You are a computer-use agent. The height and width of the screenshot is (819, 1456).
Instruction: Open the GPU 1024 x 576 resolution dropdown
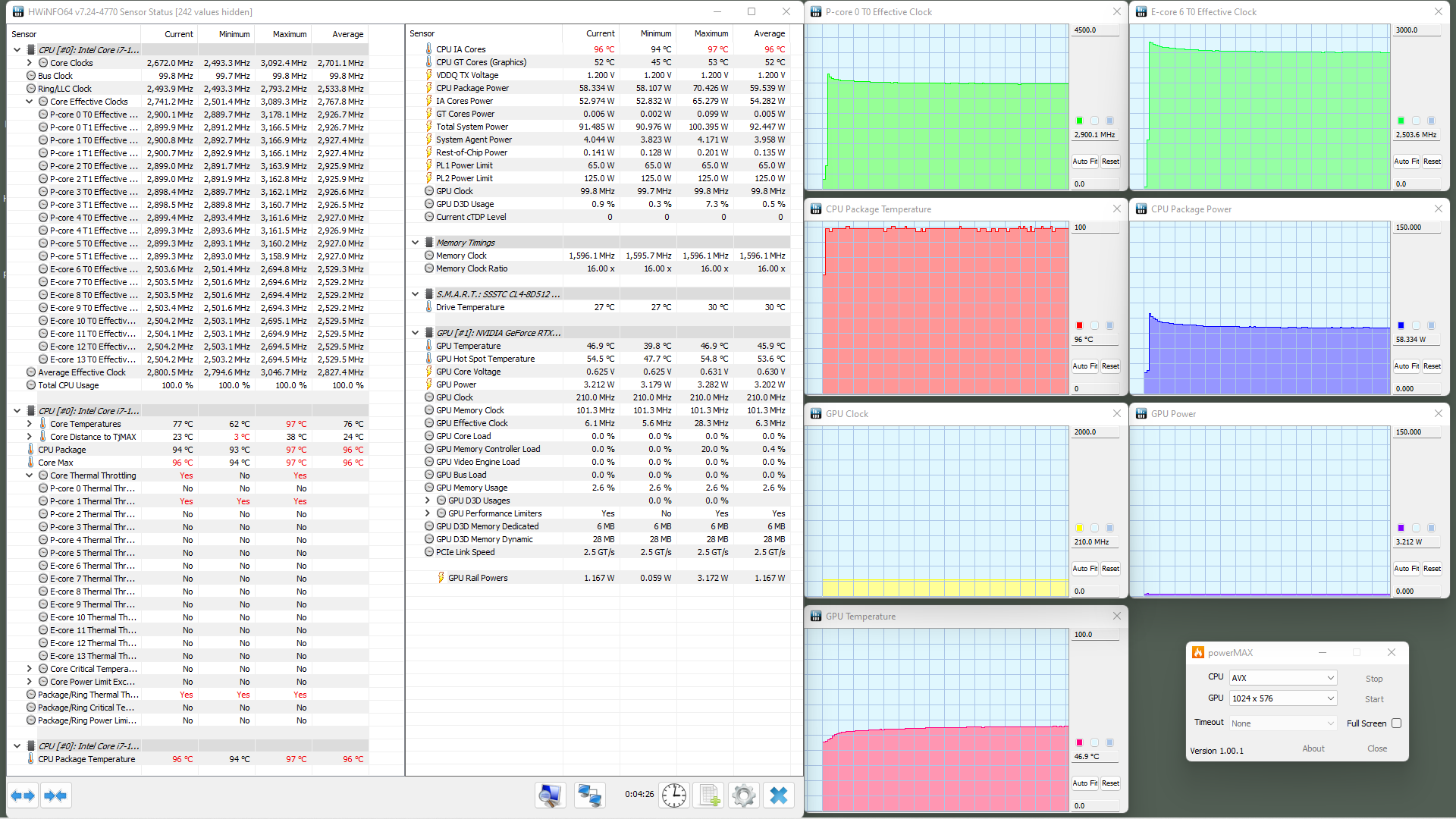pyautogui.click(x=1282, y=698)
